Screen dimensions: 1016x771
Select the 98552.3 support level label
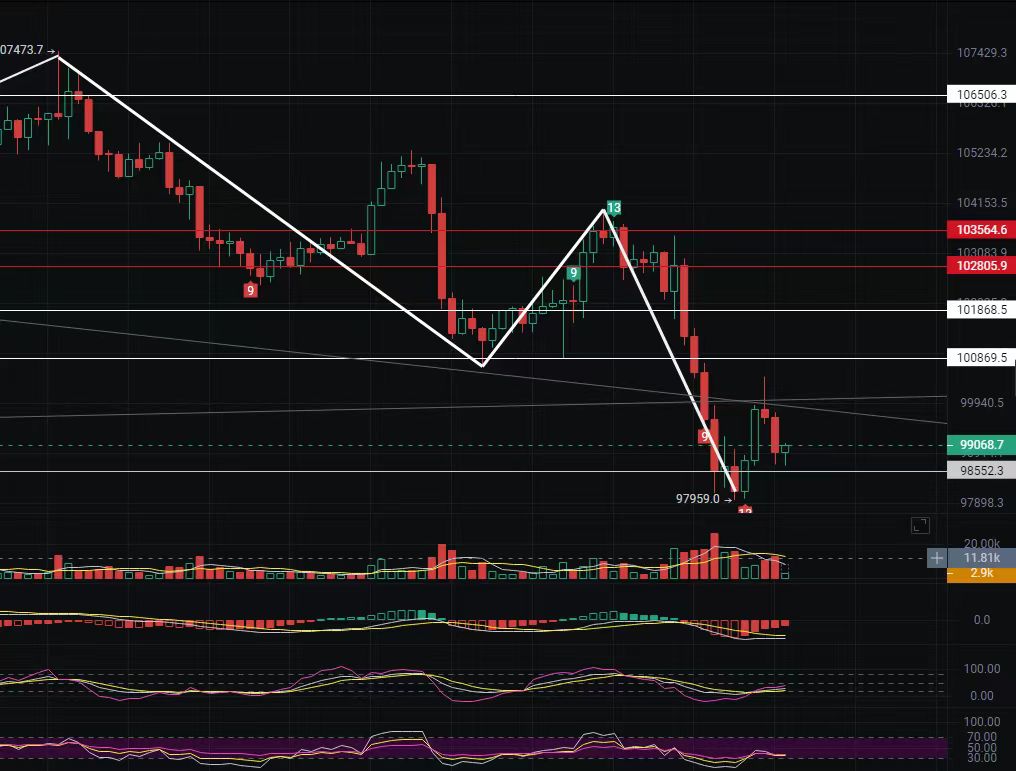(980, 470)
